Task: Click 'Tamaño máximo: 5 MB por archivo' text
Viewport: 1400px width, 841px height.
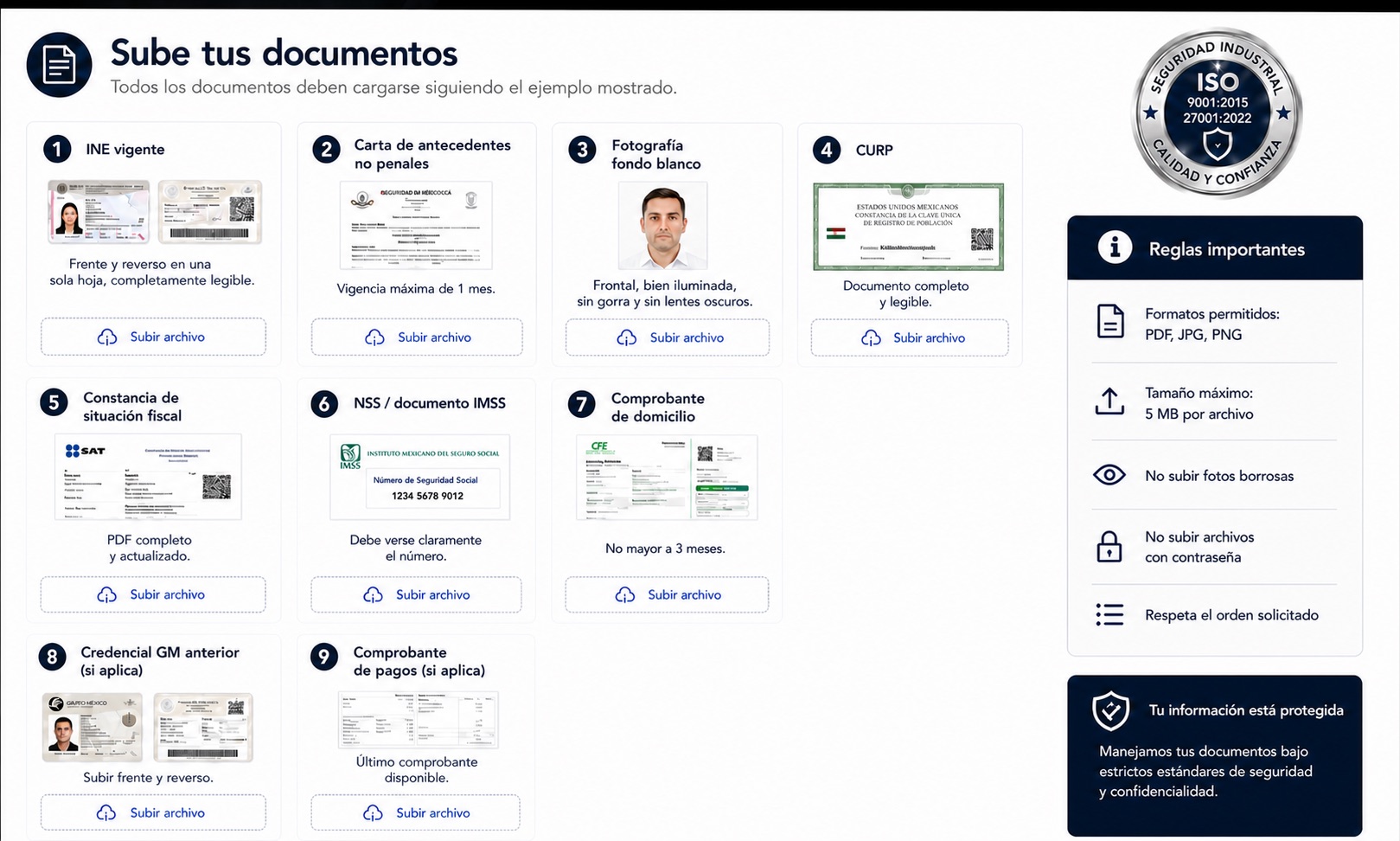Action: tap(1199, 403)
